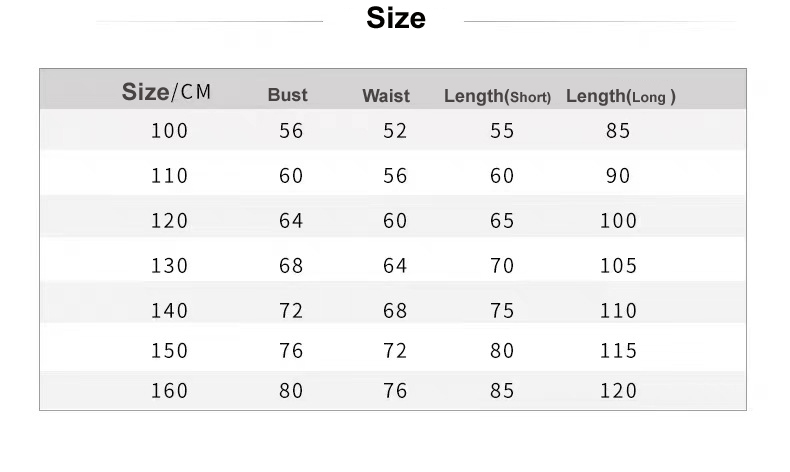The width and height of the screenshot is (790, 472).
Task: Click the Waist column header
Action: [386, 96]
